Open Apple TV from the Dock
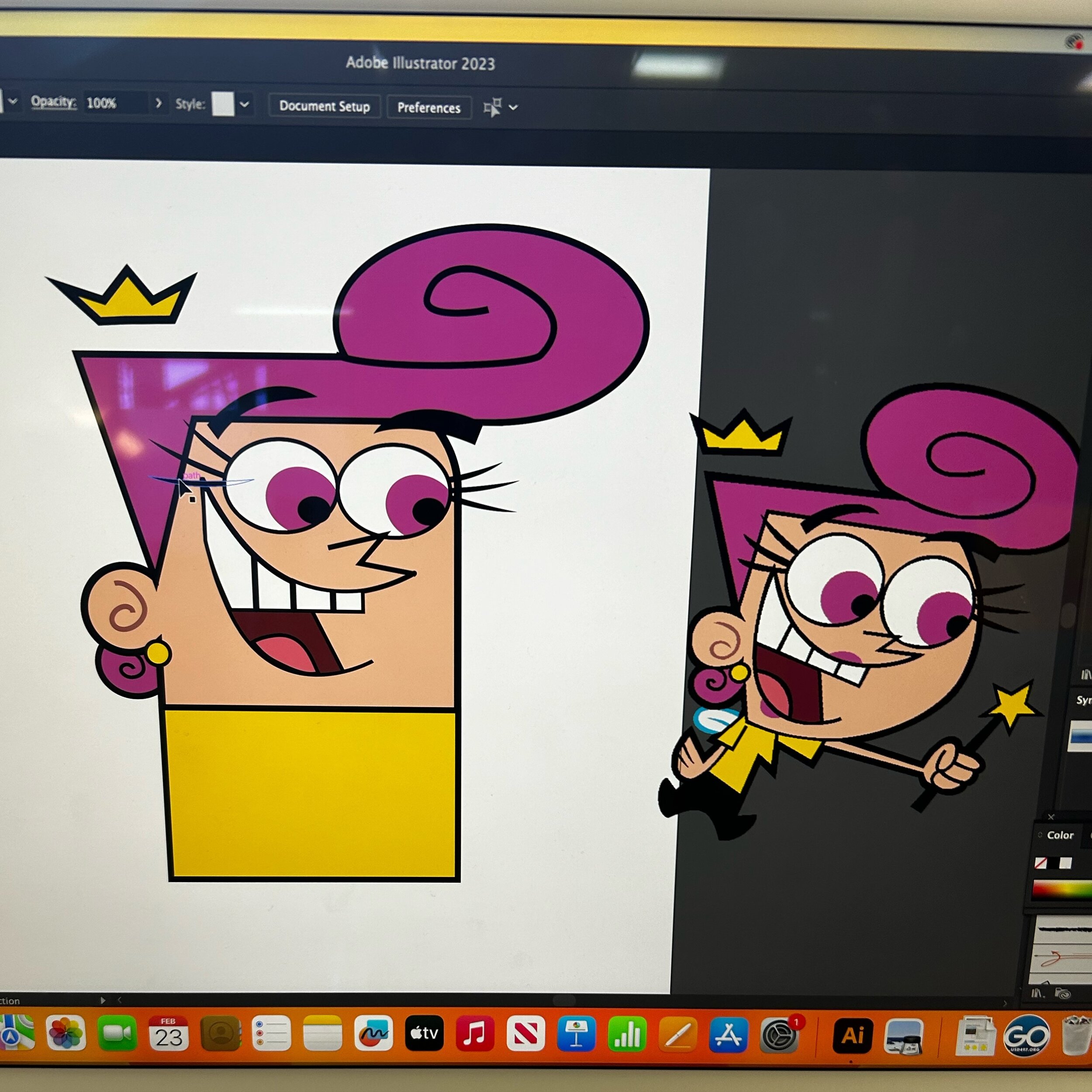 pos(425,1033)
